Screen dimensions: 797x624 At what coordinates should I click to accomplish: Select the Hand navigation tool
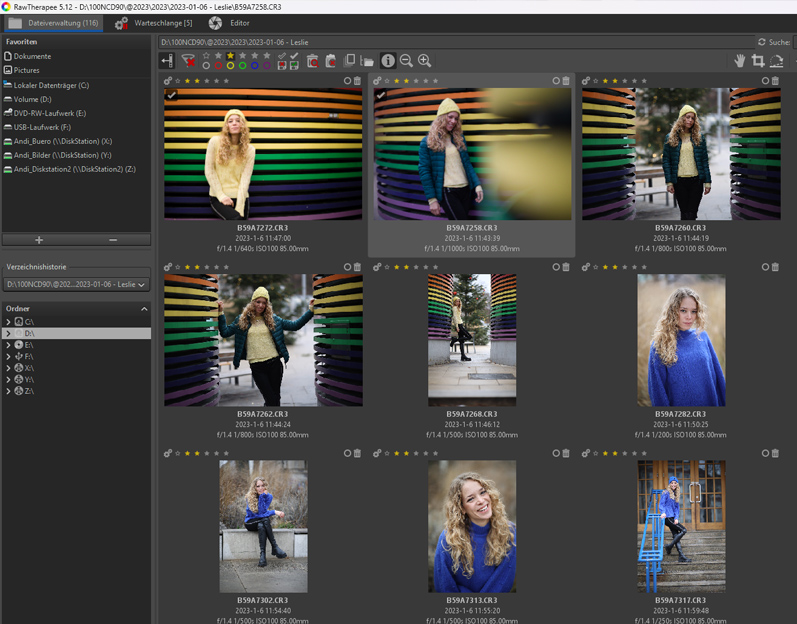[x=740, y=61]
